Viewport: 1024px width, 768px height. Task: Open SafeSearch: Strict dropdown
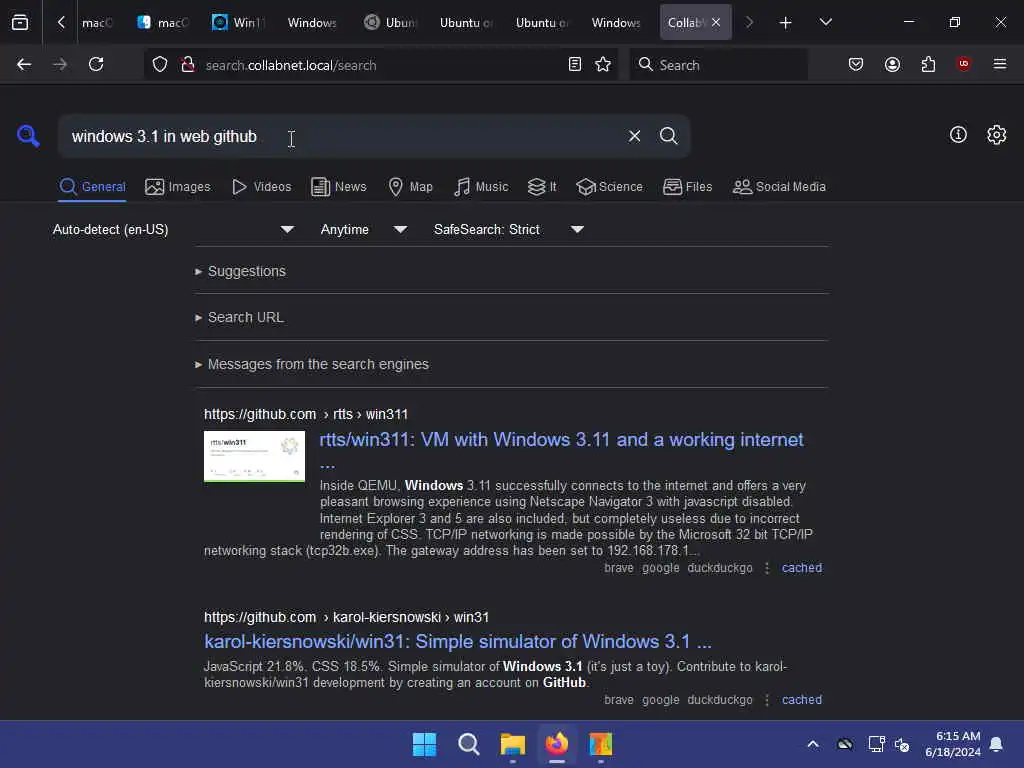pos(508,229)
